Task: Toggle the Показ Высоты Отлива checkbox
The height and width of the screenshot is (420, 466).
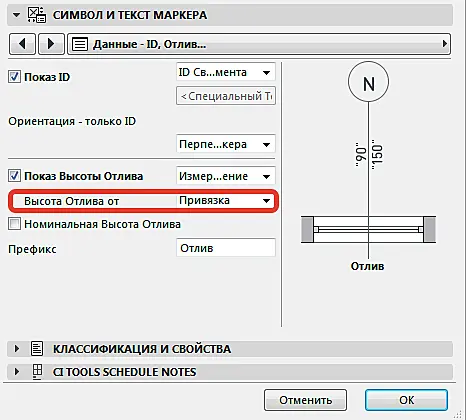Action: pyautogui.click(x=14, y=176)
